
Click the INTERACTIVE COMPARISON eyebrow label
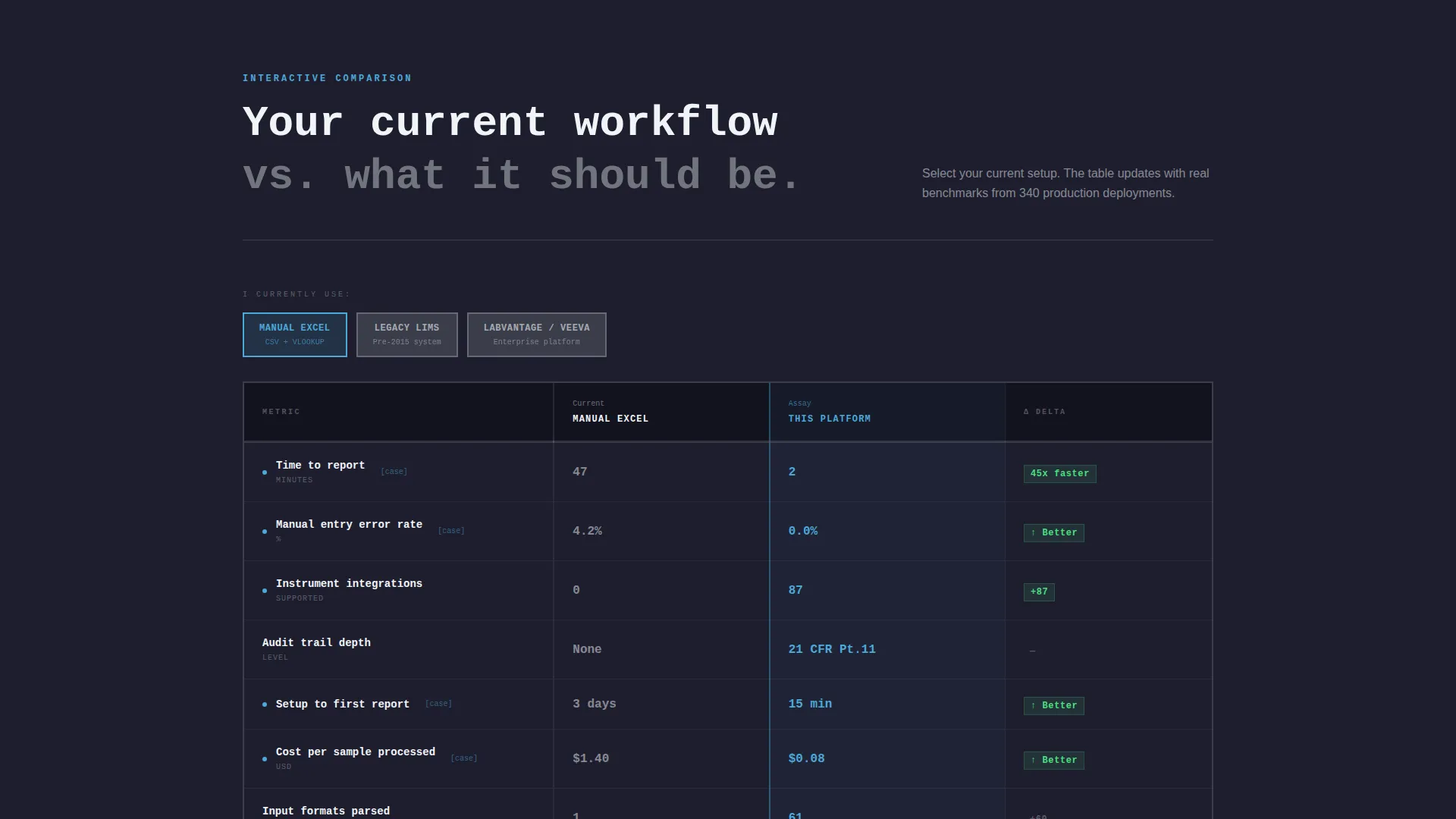tap(328, 78)
